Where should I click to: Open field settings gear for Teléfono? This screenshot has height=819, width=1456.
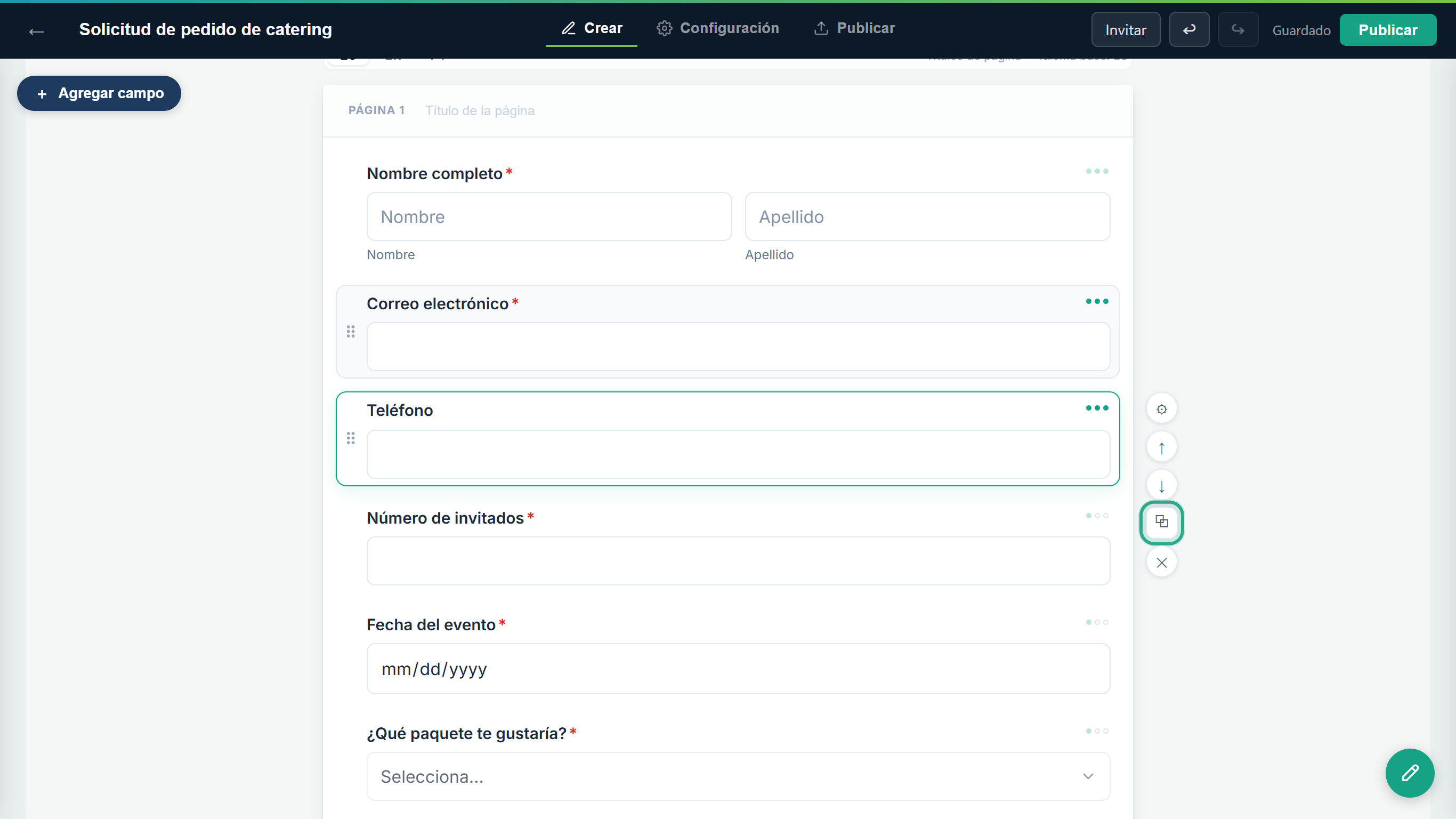(1161, 409)
